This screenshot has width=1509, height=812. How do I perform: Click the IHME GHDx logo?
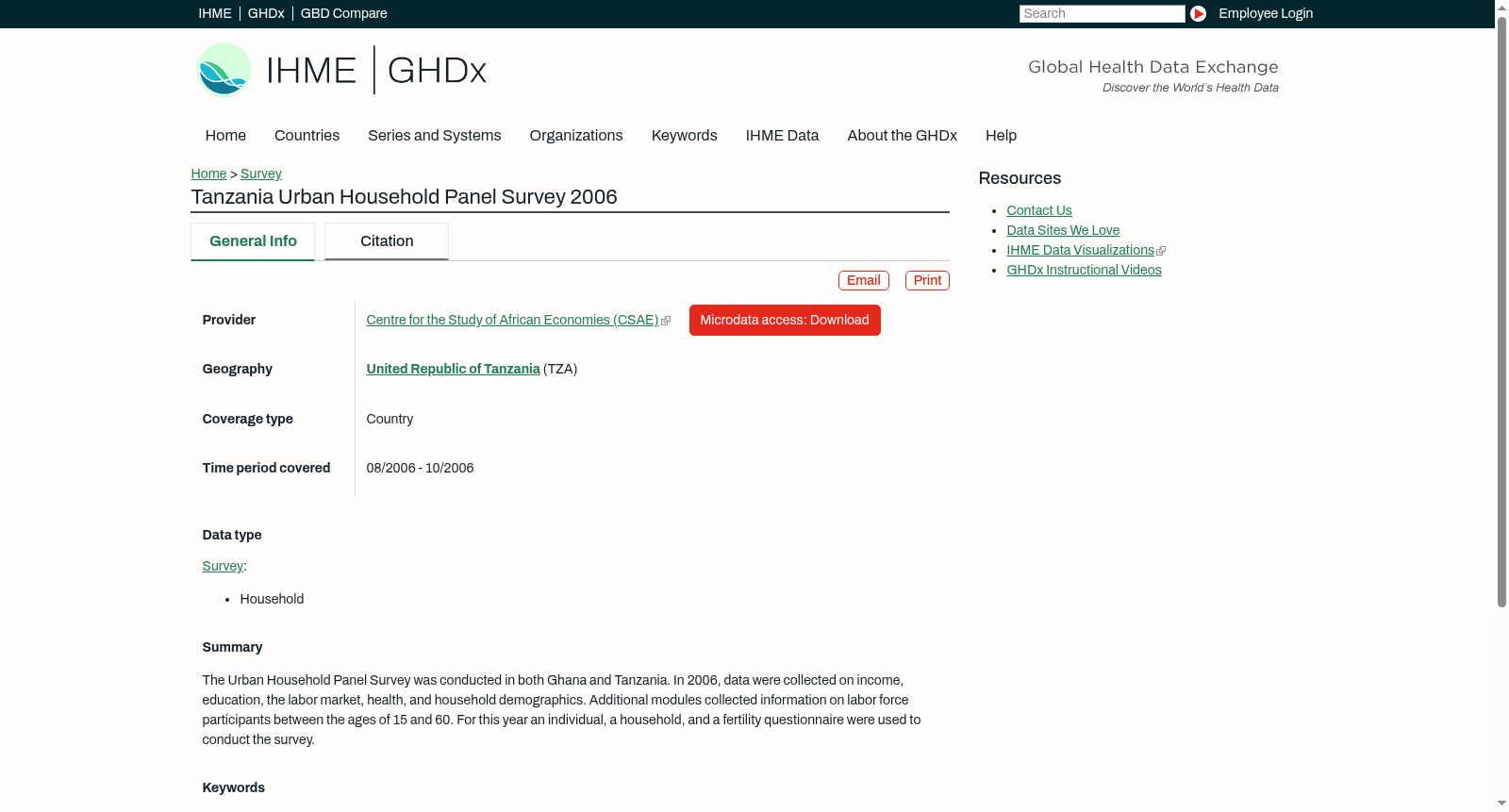pos(341,70)
